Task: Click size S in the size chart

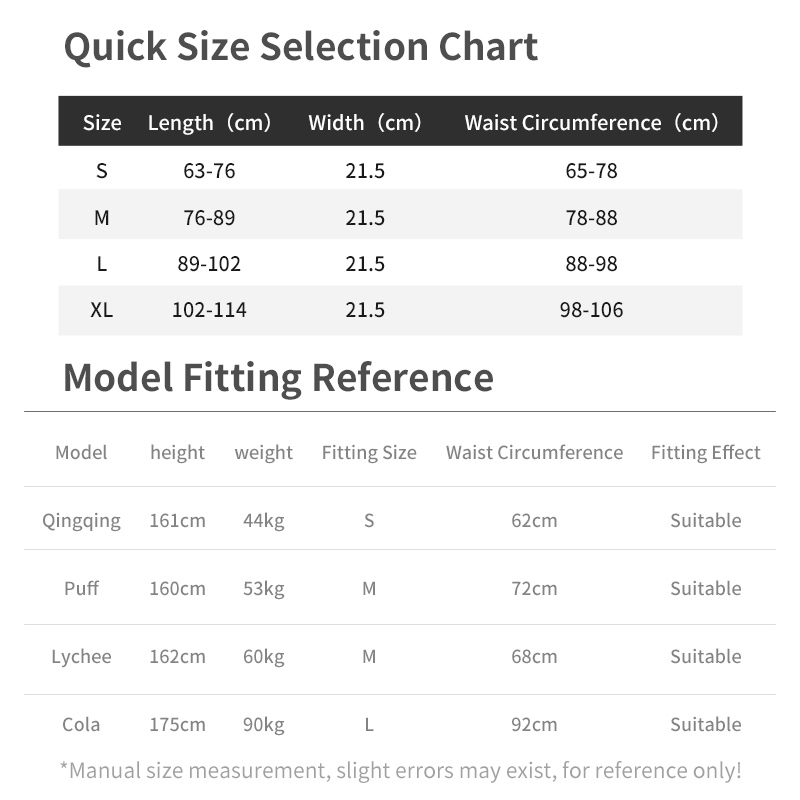Action: coord(102,171)
